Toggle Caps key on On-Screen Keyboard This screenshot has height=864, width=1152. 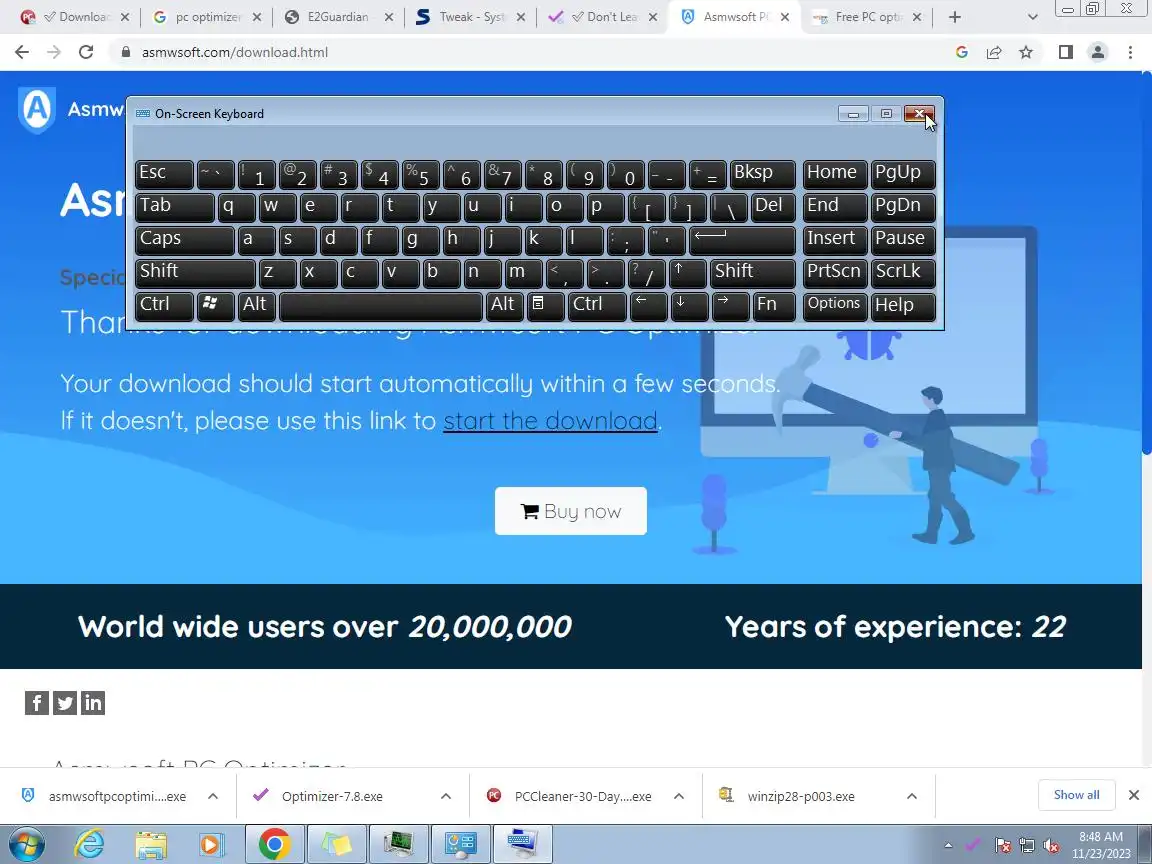(x=184, y=240)
